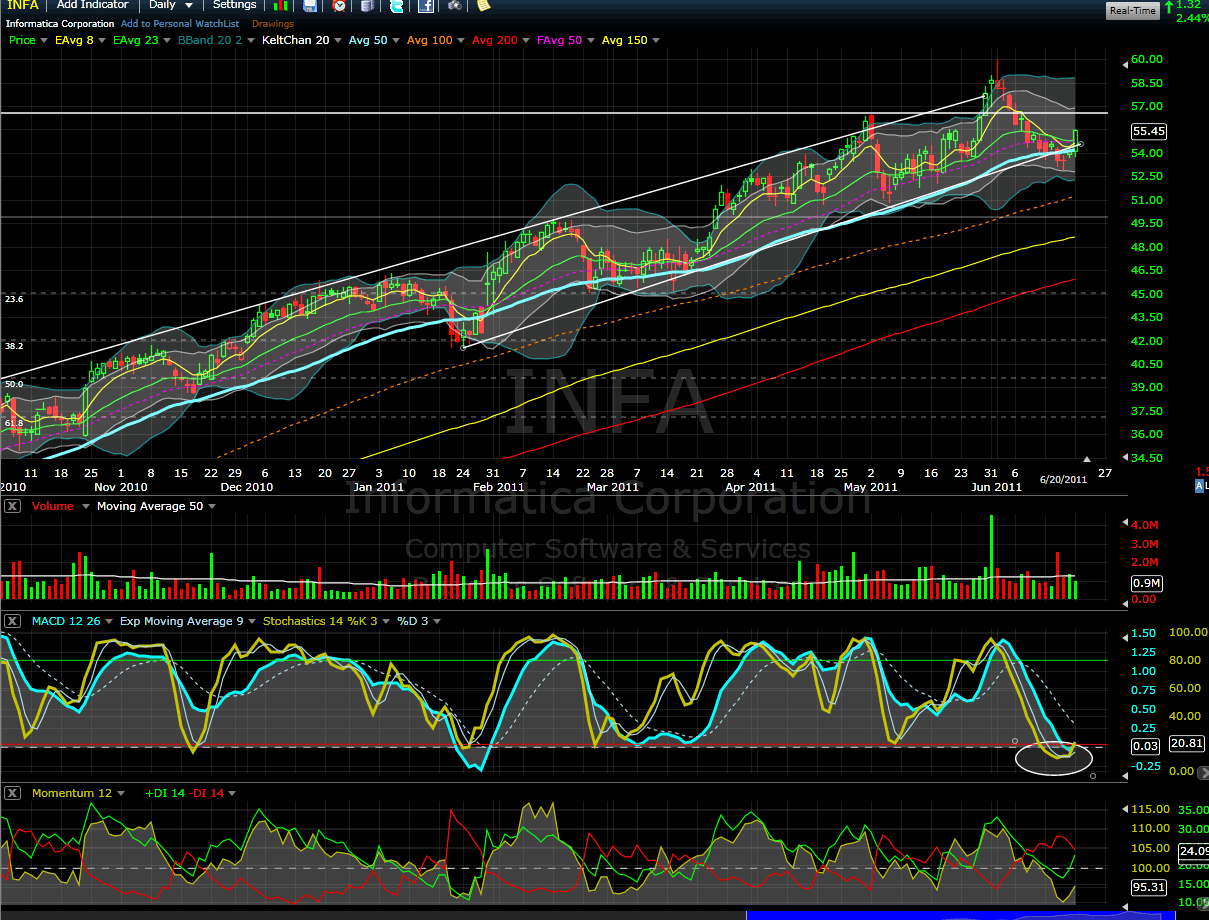
Task: Share chart via the Facebook icon
Action: 426,6
